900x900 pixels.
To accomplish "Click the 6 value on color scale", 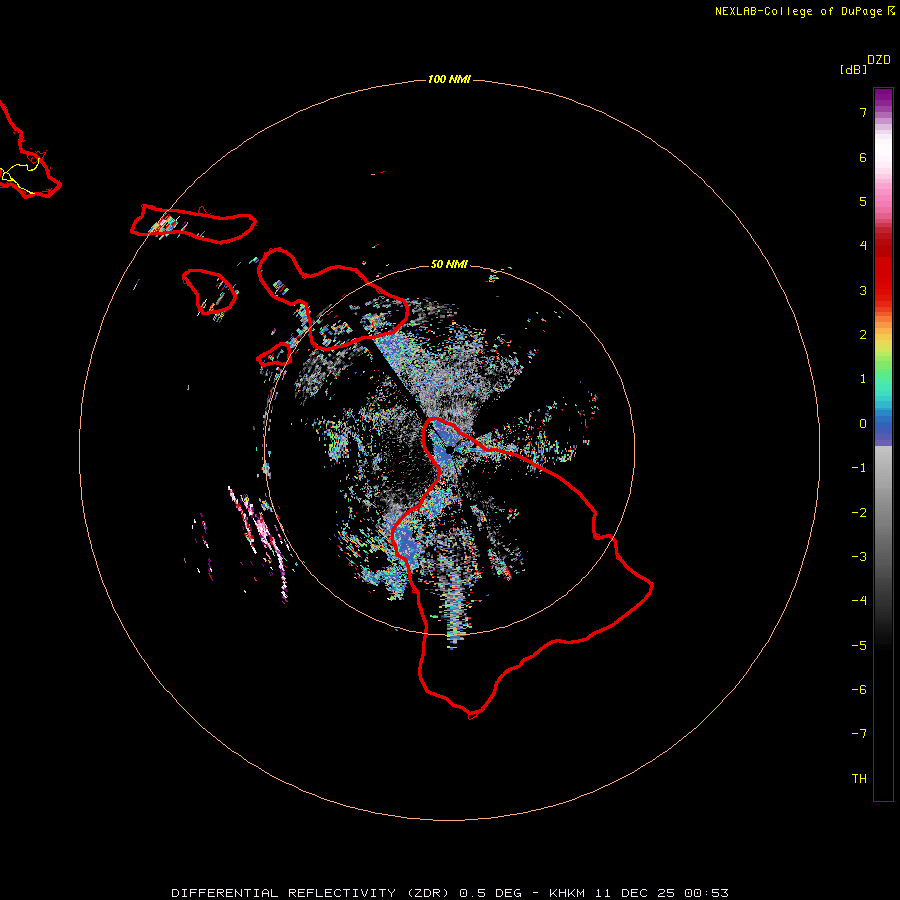I will click(863, 157).
